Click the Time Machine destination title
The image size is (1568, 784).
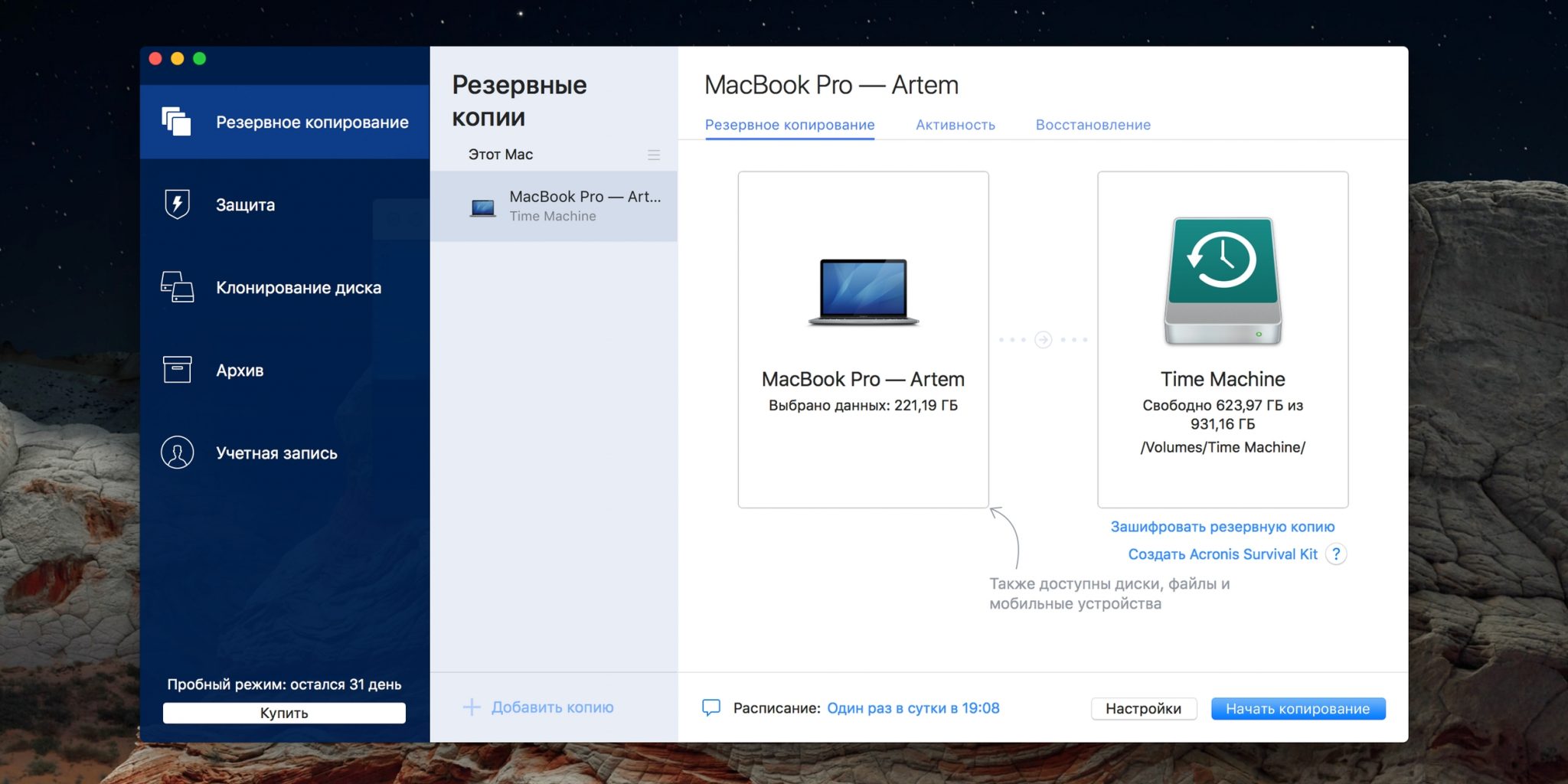click(1223, 379)
